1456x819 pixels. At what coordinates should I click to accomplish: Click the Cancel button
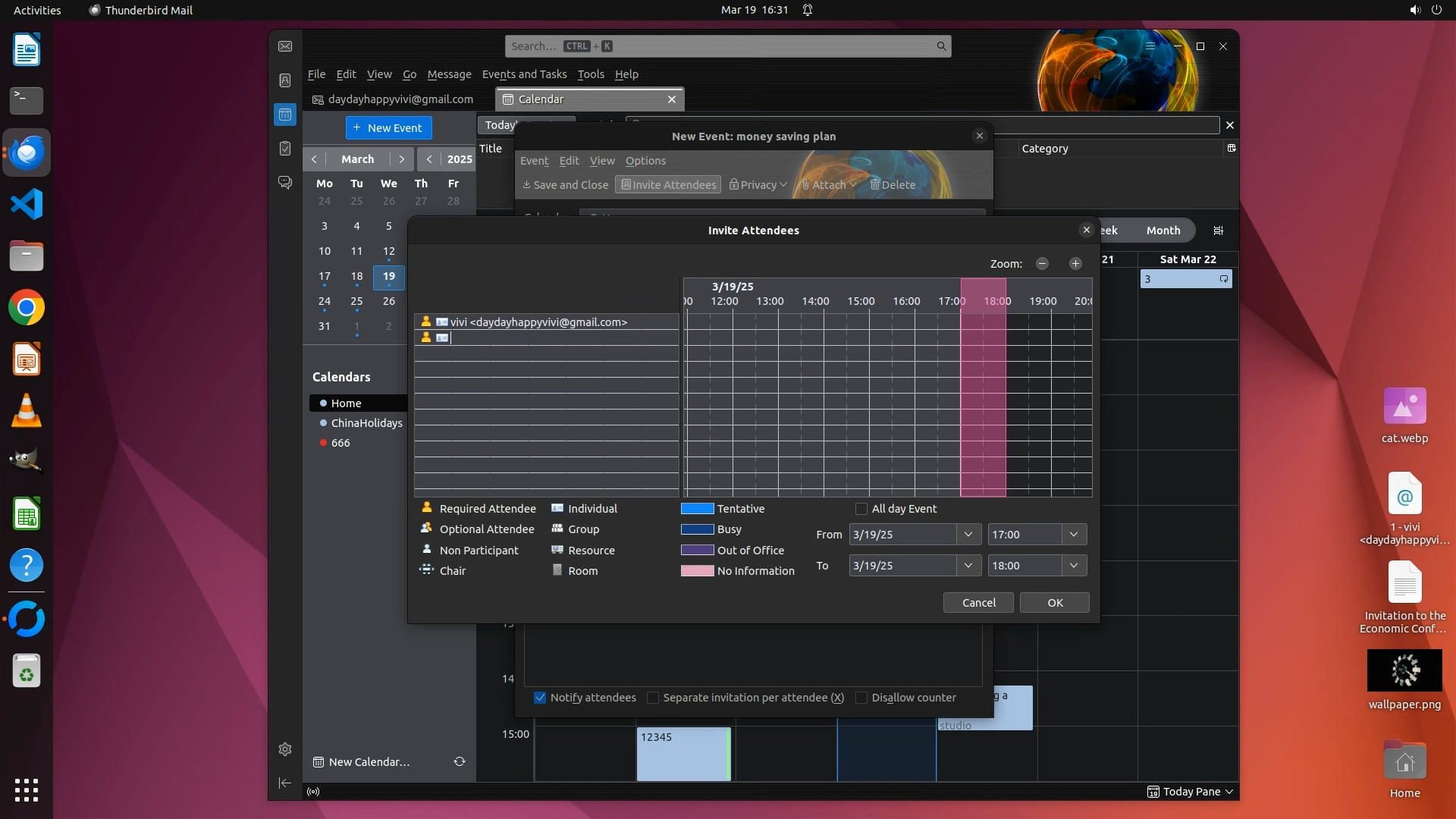coord(978,603)
